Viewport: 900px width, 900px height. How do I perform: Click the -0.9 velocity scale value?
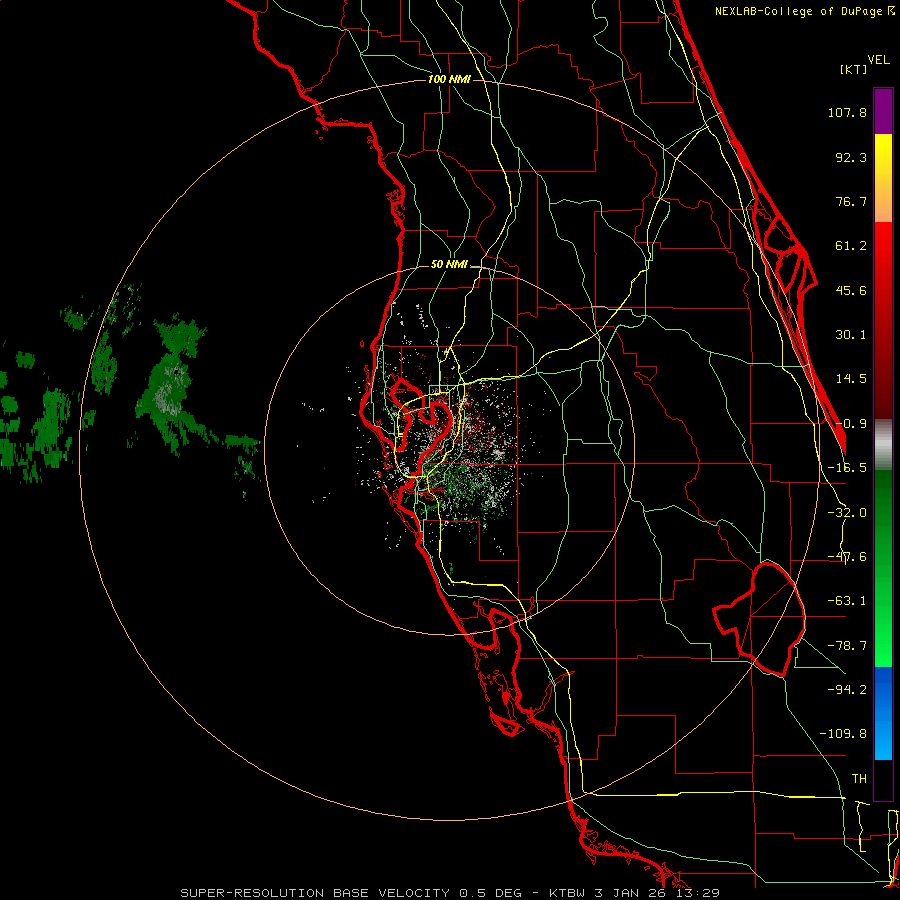point(851,424)
